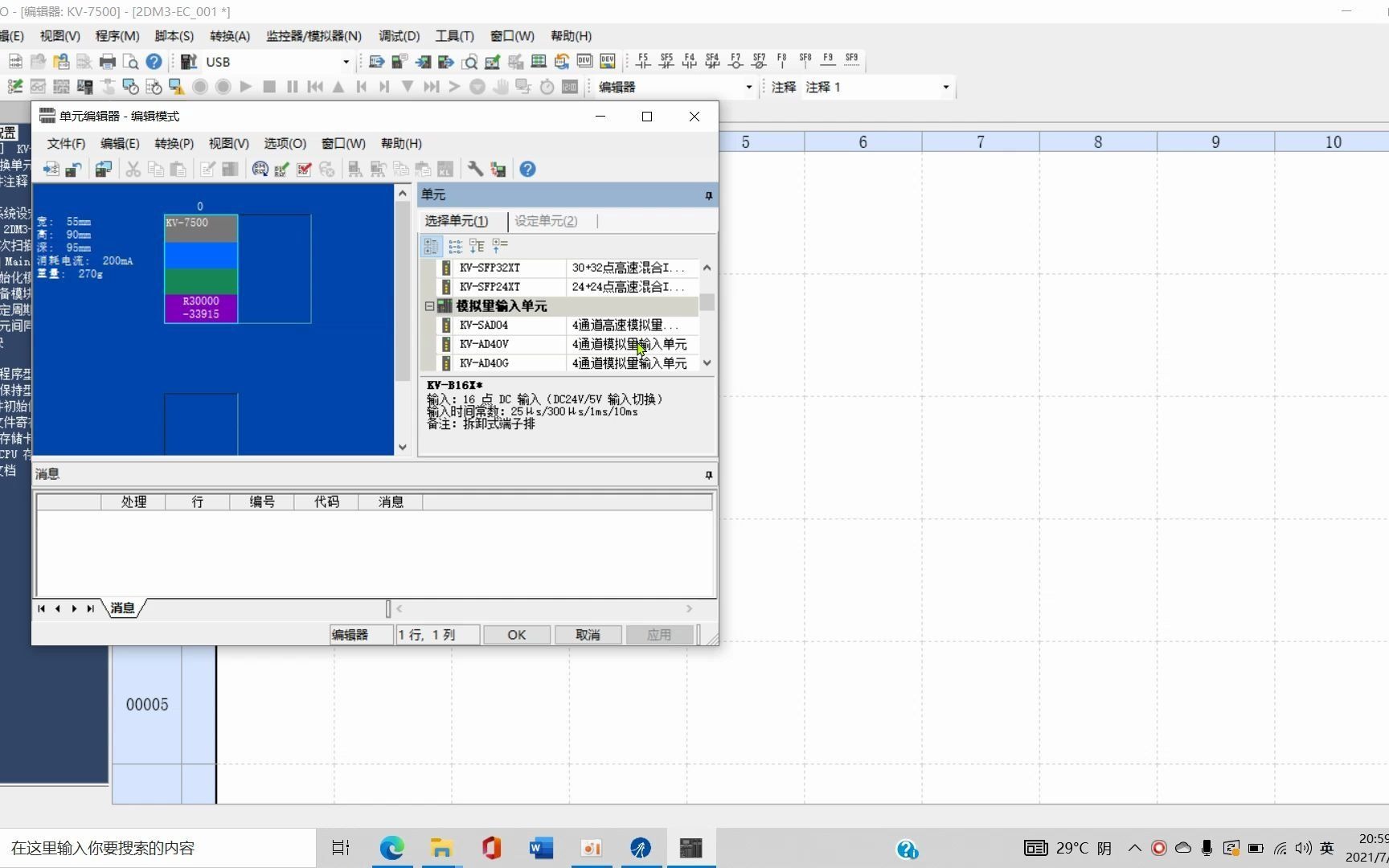This screenshot has height=868, width=1389.
Task: Open 文件(F) menu in unit editor
Action: click(x=66, y=143)
